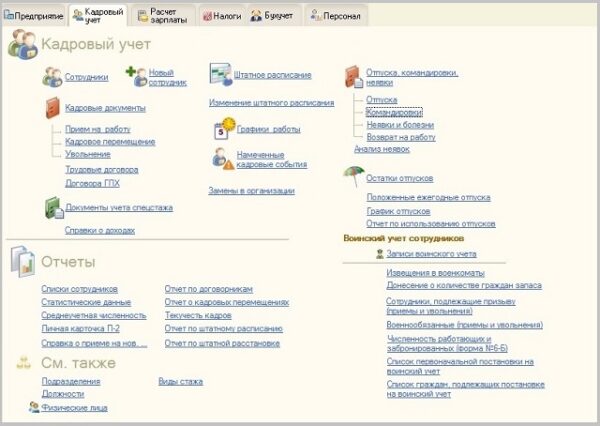Select the Предприятие tab
This screenshot has height=426, width=600.
point(34,16)
